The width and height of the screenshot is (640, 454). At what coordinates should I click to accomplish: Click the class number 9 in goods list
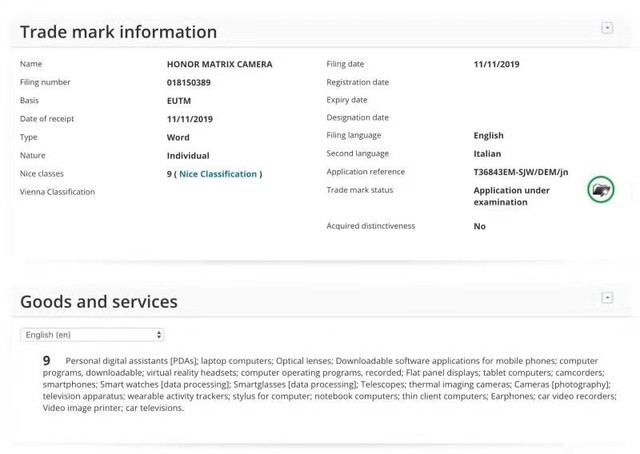(x=47, y=360)
